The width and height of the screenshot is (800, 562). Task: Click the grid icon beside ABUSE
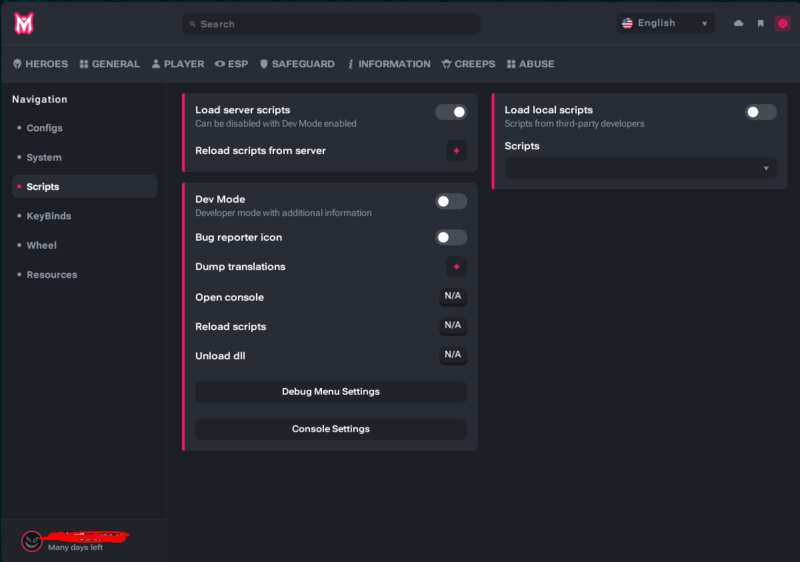(x=511, y=64)
